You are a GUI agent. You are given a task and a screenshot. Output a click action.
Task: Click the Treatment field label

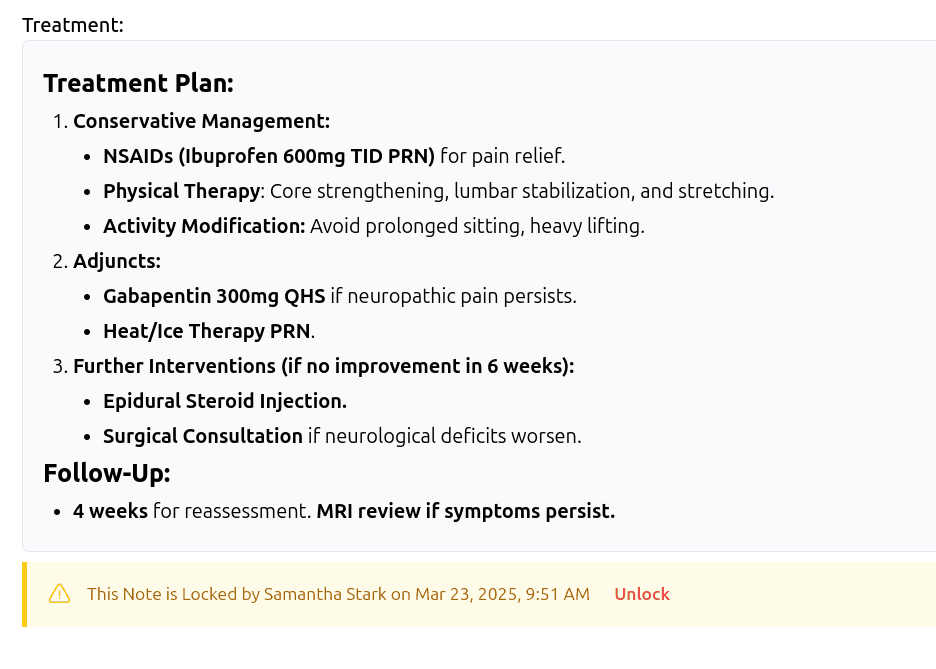73,25
